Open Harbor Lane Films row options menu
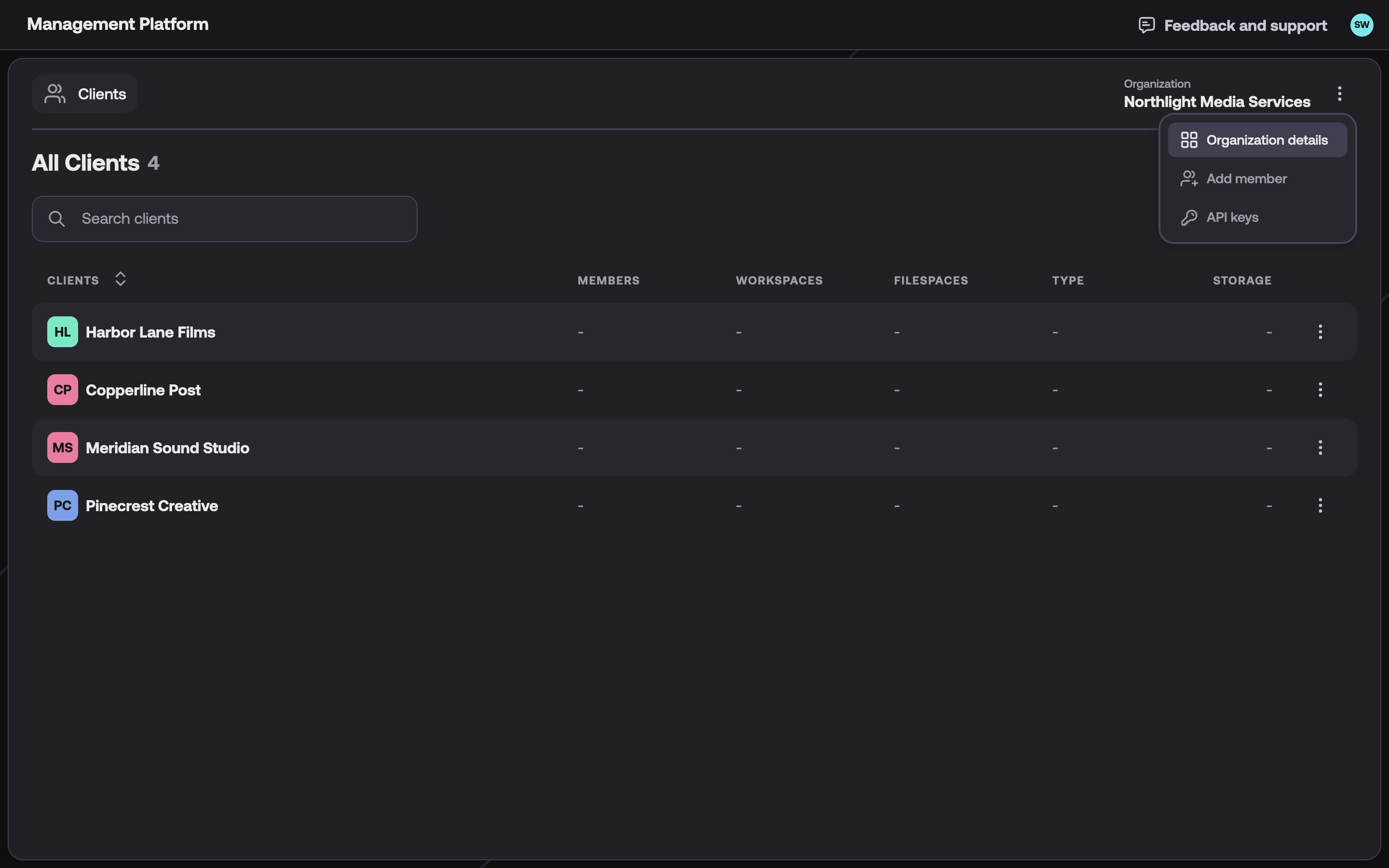Image resolution: width=1389 pixels, height=868 pixels. (x=1320, y=332)
